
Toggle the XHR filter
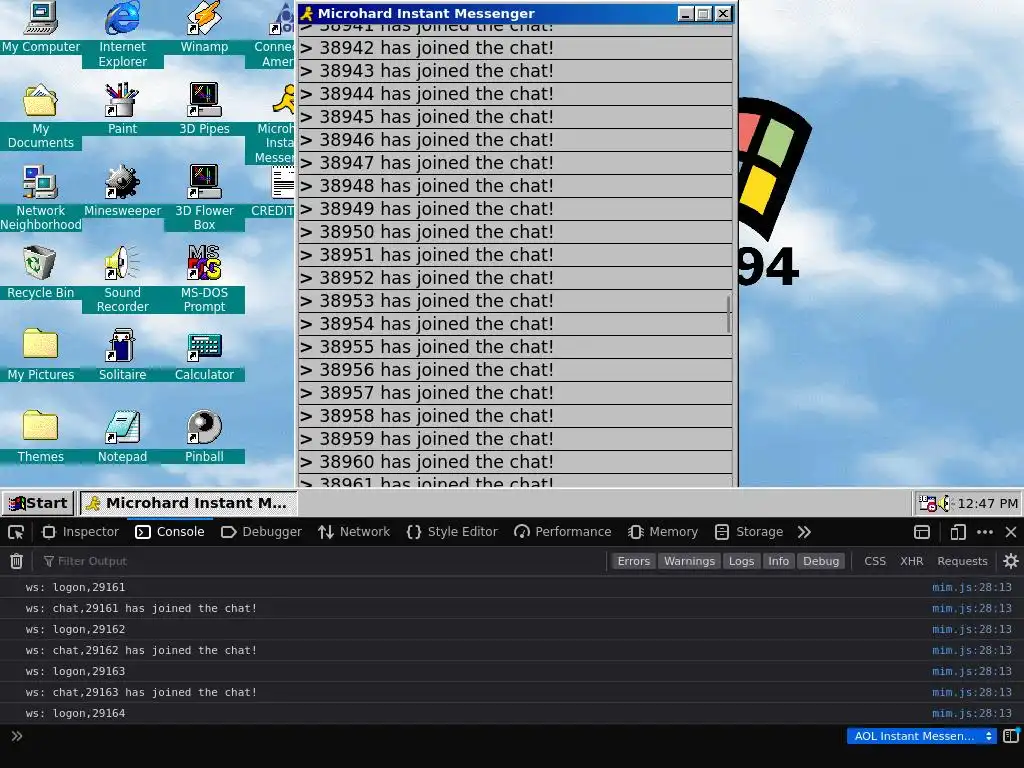point(912,561)
